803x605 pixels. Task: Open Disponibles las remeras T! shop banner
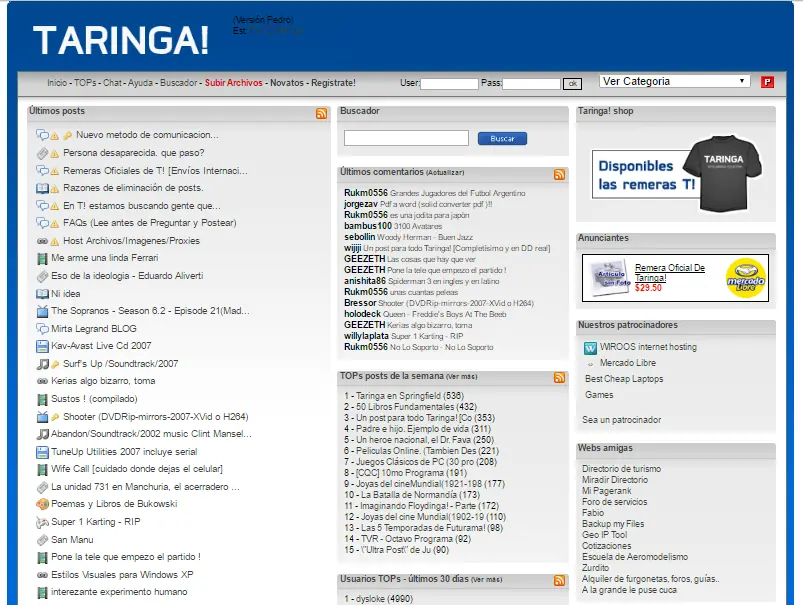pos(676,173)
